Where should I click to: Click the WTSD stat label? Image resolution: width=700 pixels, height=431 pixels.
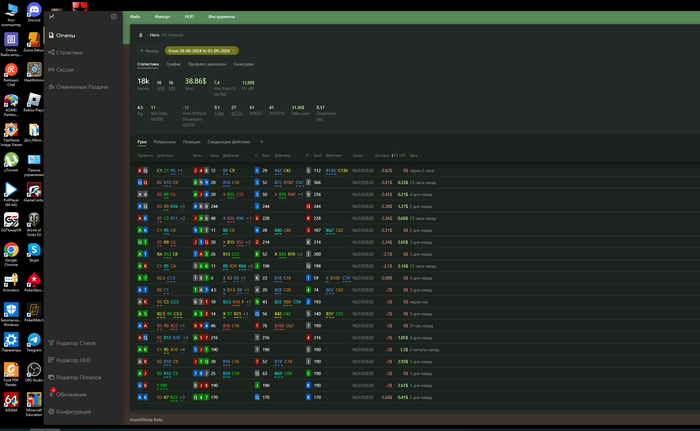point(236,113)
